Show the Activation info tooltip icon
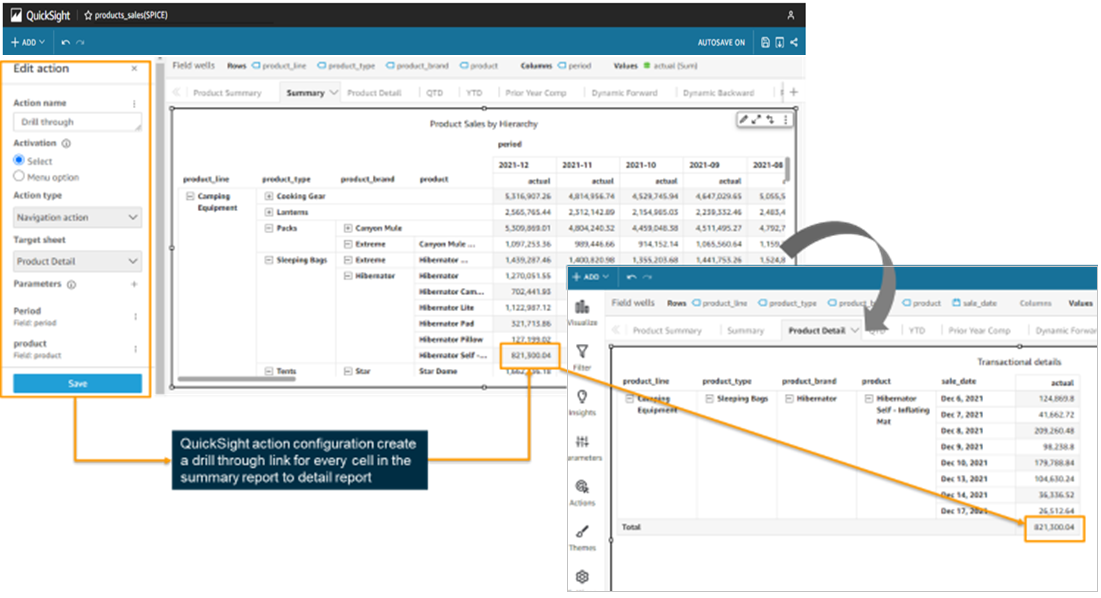 coord(66,143)
